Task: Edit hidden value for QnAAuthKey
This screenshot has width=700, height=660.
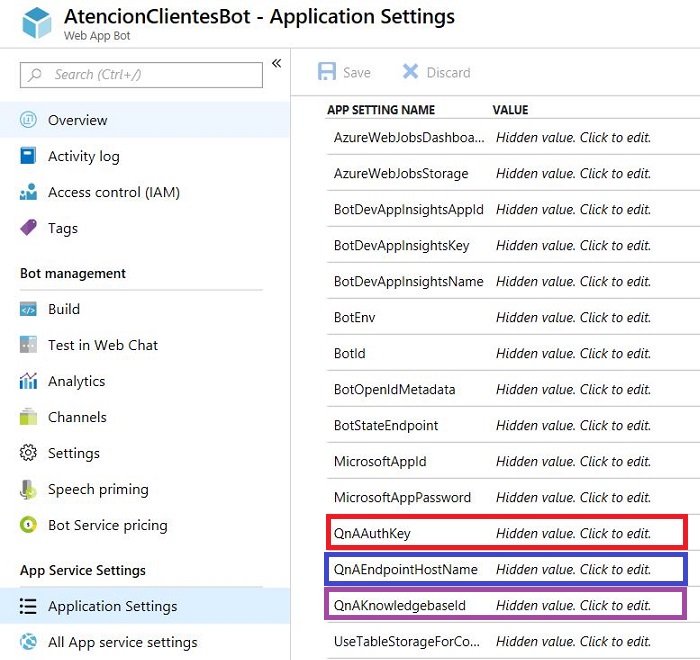Action: pos(573,533)
